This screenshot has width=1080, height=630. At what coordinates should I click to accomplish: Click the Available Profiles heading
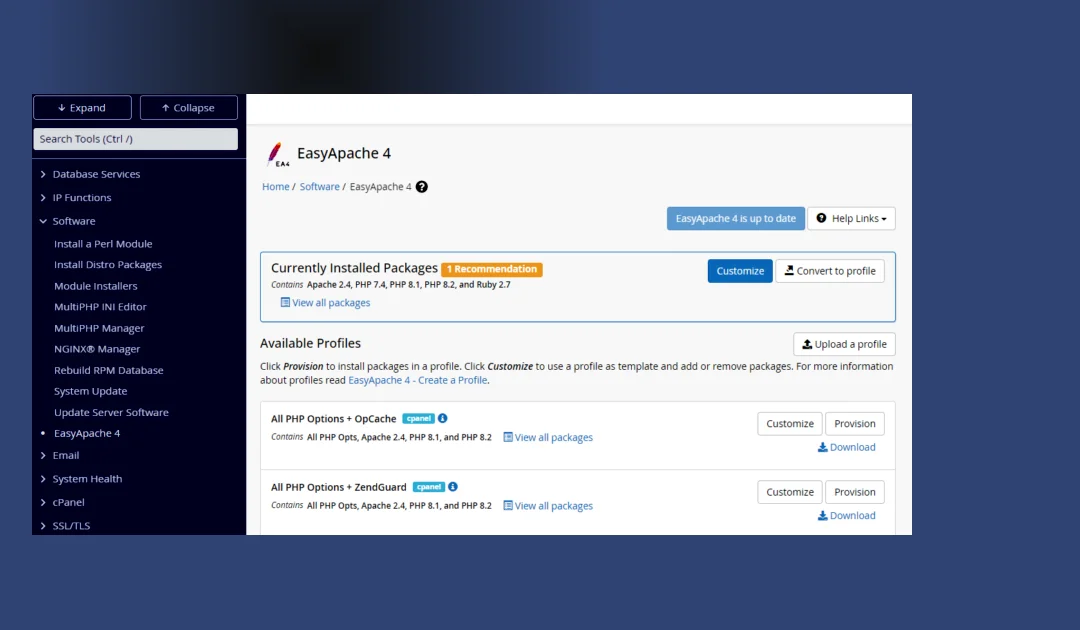(x=310, y=343)
